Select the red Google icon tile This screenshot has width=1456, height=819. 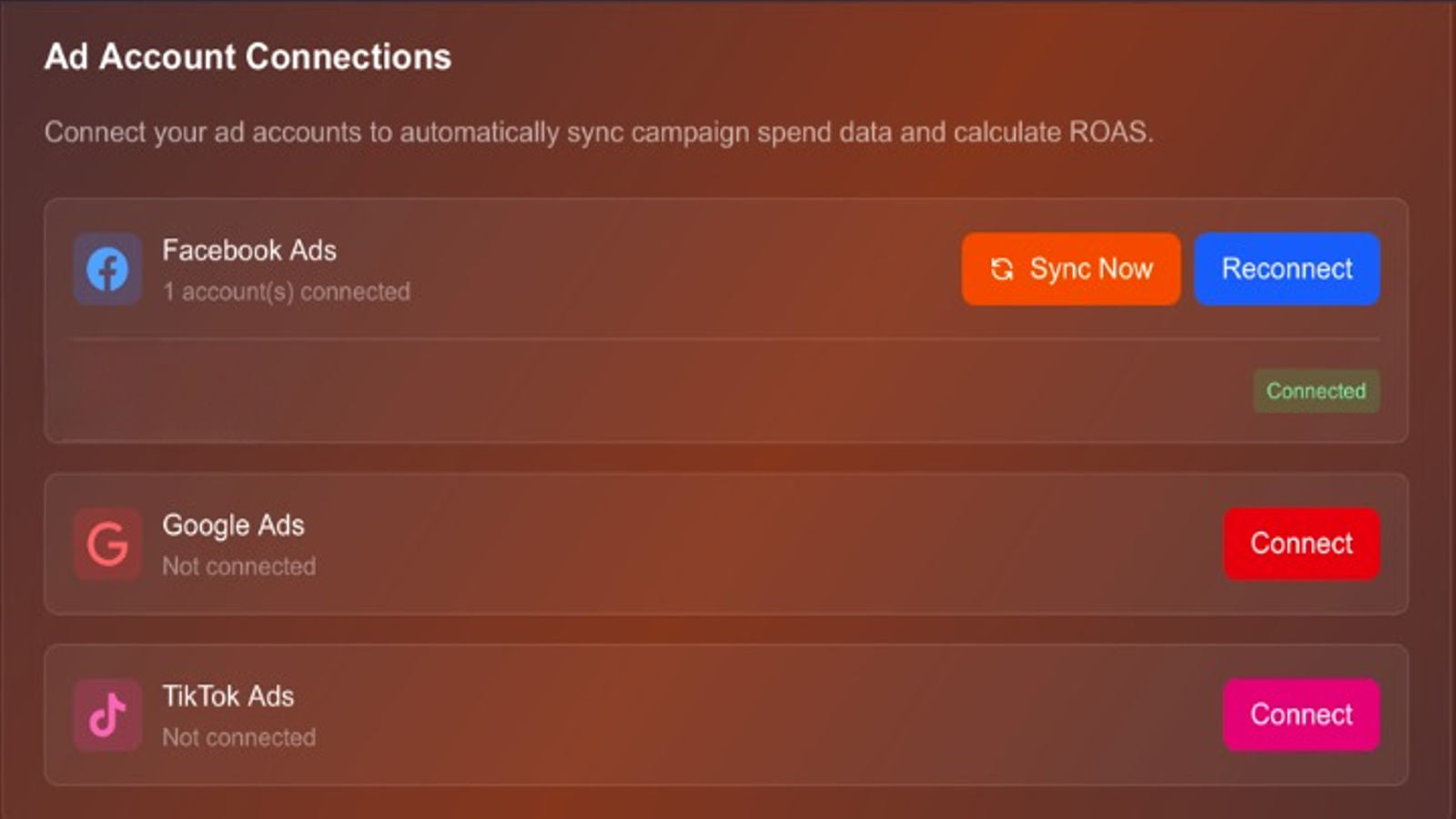(x=106, y=544)
